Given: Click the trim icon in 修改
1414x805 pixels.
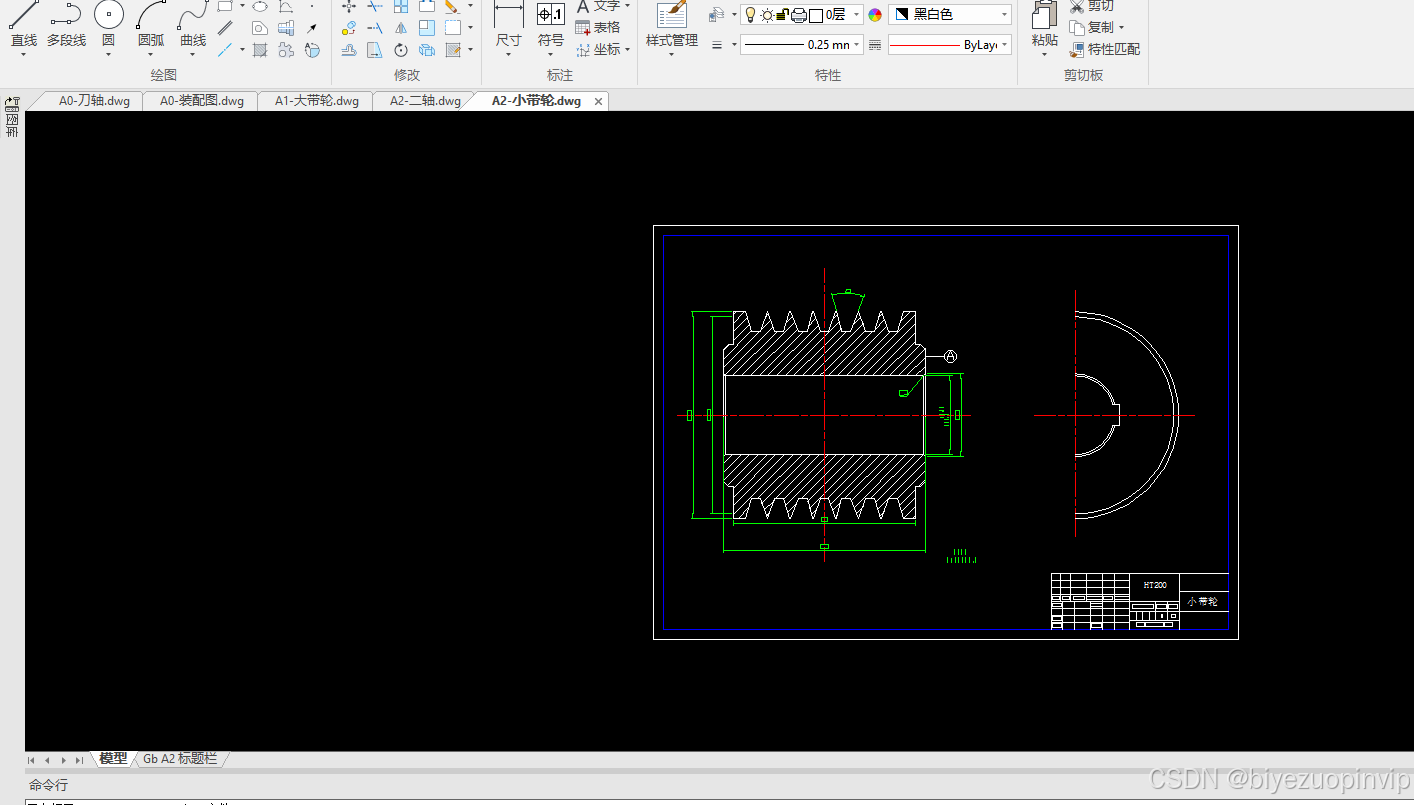Looking at the screenshot, I should coord(374,6).
